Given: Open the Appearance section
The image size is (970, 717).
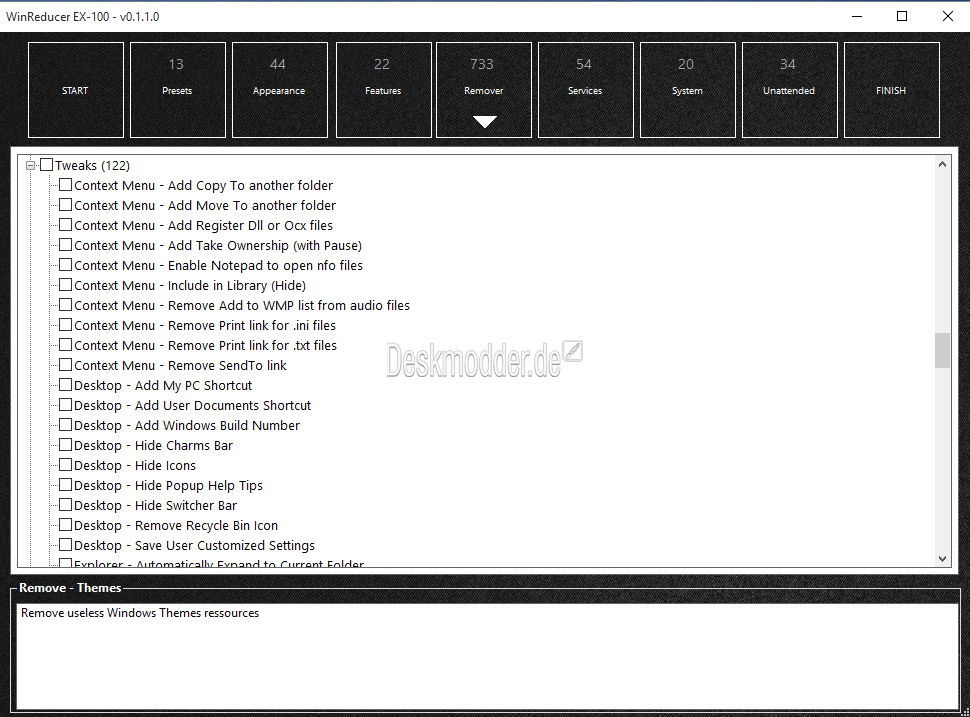Looking at the screenshot, I should (x=280, y=90).
